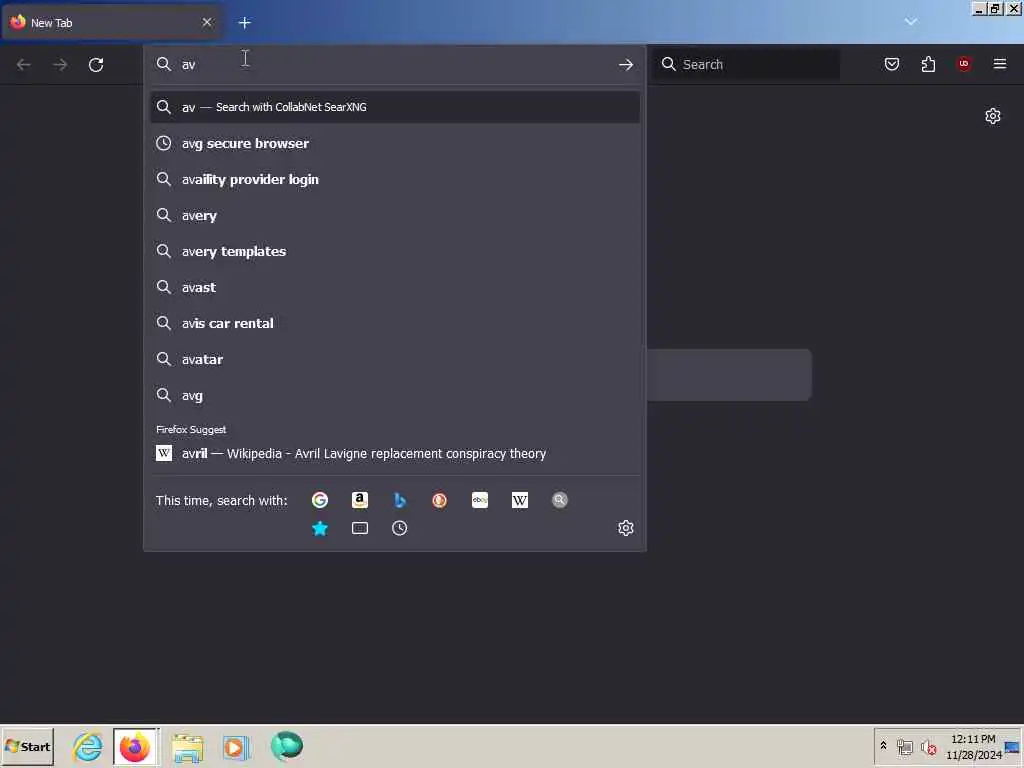This screenshot has width=1024, height=768.
Task: Search with eBay icon
Action: [480, 500]
